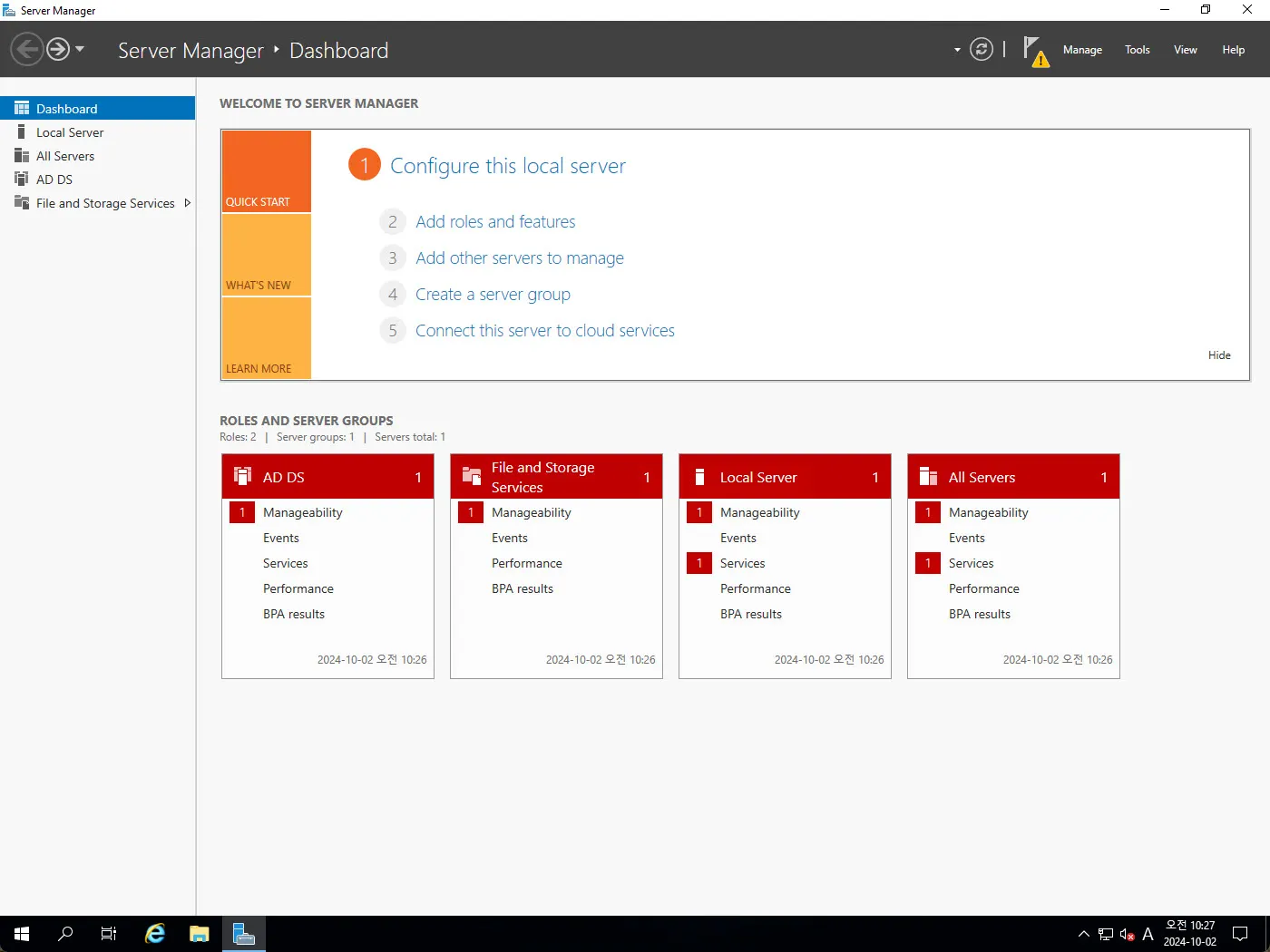Viewport: 1270px width, 952px height.
Task: Open File Explorer from the taskbar
Action: tap(199, 933)
